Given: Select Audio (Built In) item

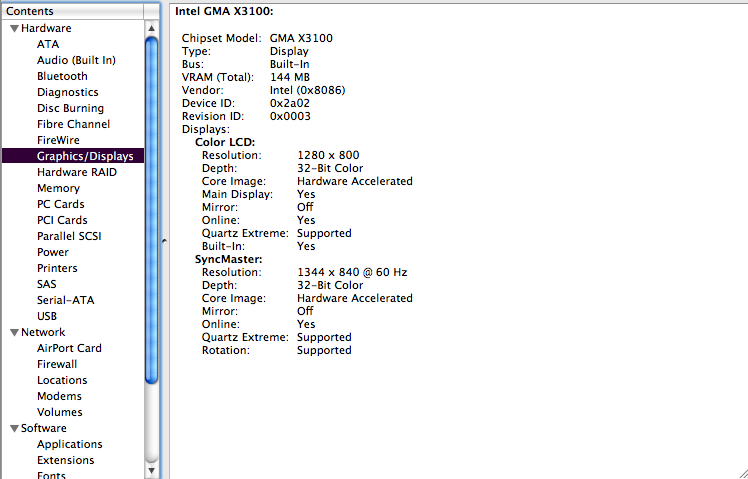Looking at the screenshot, I should (76, 60).
